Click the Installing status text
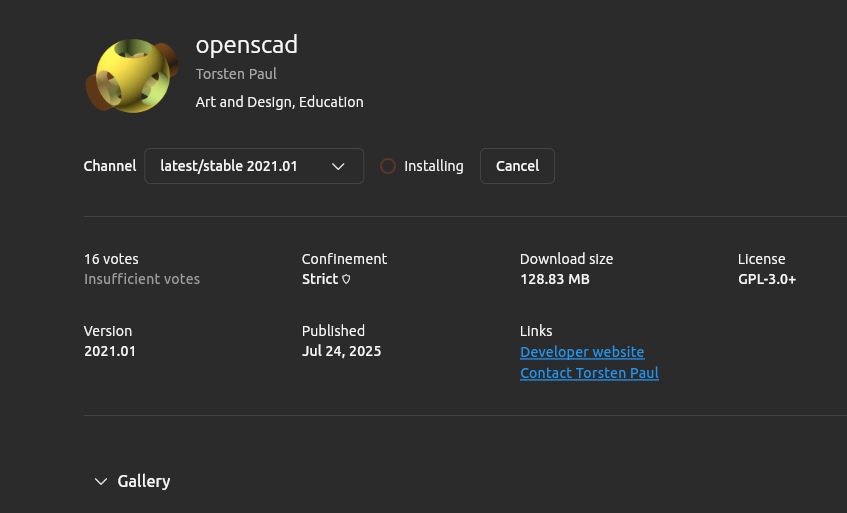This screenshot has height=513, width=847. coord(434,166)
